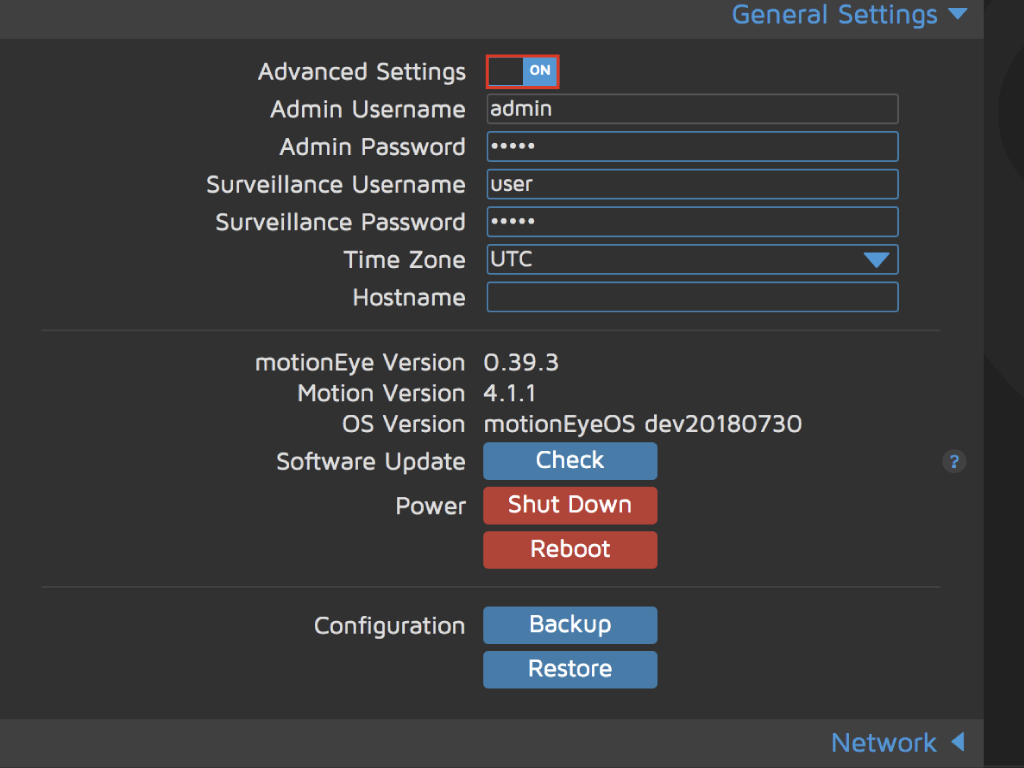1024x768 pixels.
Task: Click the Time Zone label
Action: coord(405,260)
